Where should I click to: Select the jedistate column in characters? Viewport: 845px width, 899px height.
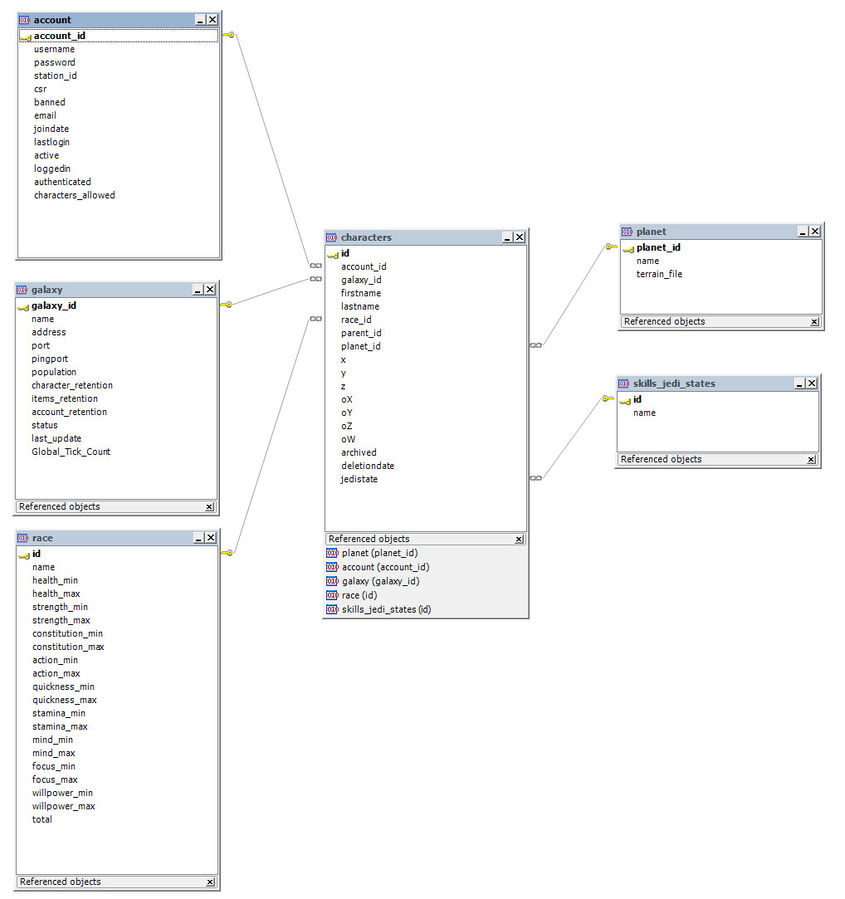click(x=359, y=479)
